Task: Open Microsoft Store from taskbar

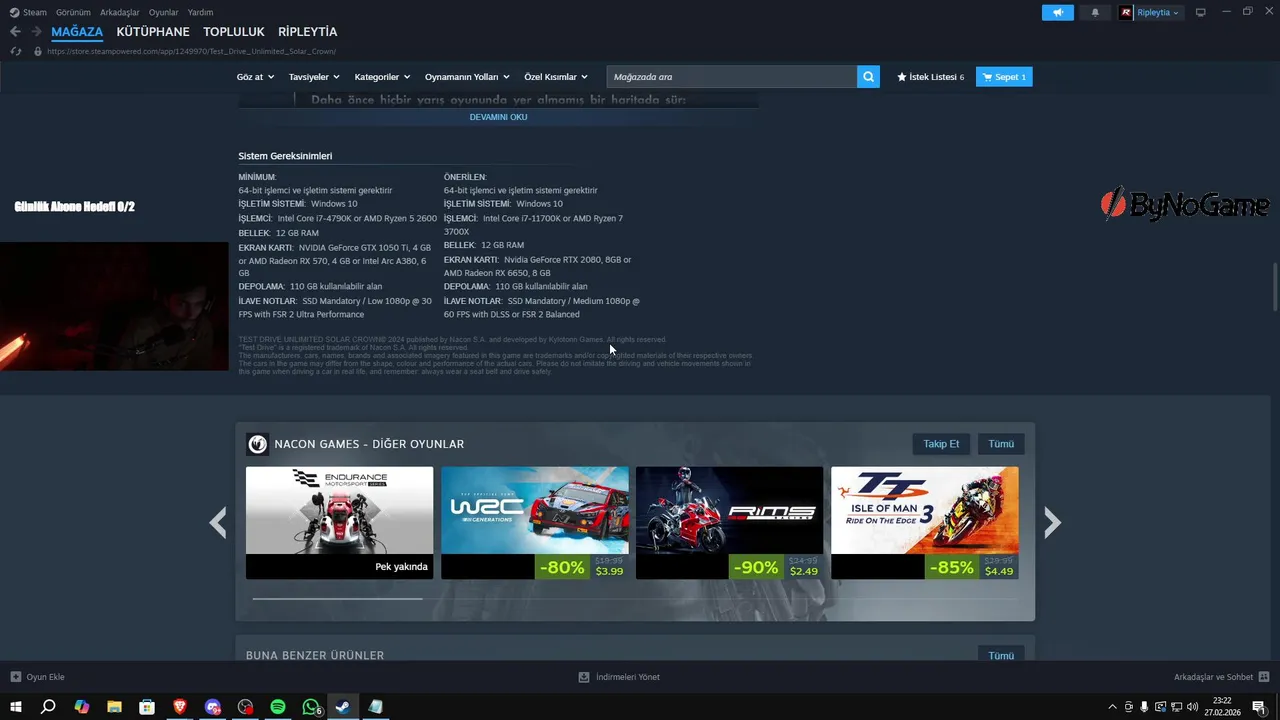Action: pyautogui.click(x=147, y=706)
